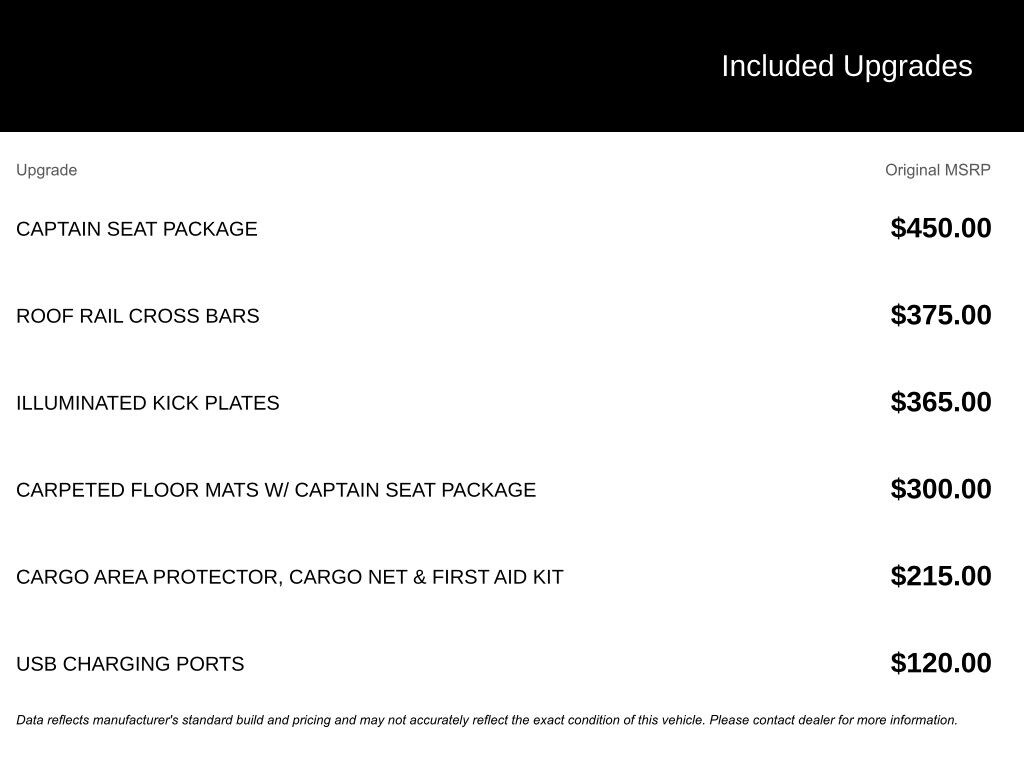Click the $375.00 MSRP value
Viewport: 1024px width, 768px height.
coord(941,315)
